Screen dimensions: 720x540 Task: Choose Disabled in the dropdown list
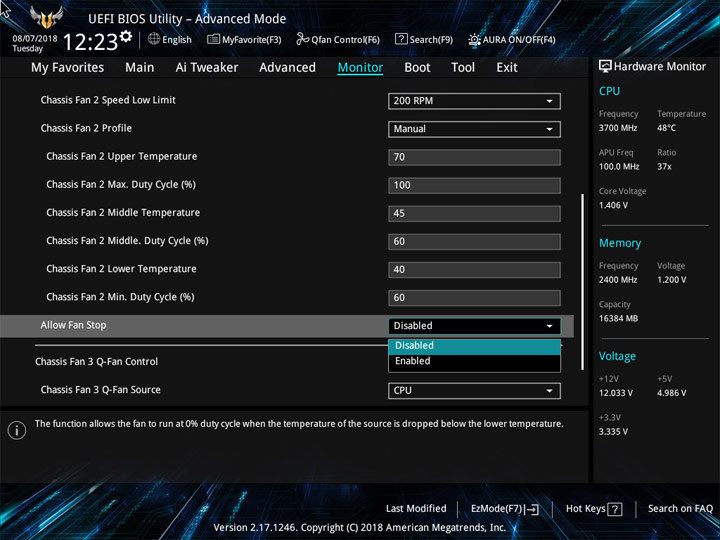pyautogui.click(x=474, y=346)
